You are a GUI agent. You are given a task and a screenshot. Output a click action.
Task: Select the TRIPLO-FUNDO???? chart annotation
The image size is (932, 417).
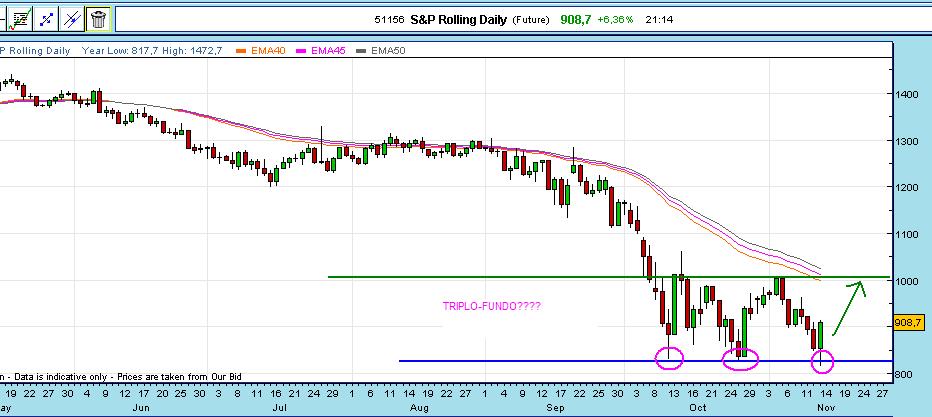(x=492, y=307)
